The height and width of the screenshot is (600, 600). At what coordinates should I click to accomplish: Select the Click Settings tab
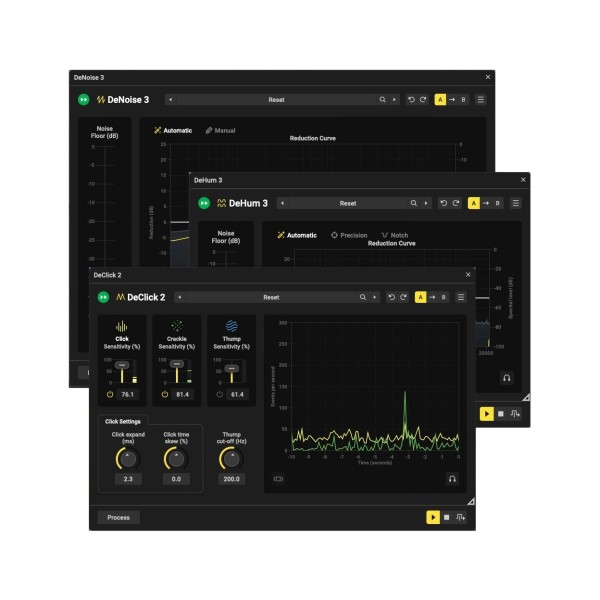click(x=123, y=422)
